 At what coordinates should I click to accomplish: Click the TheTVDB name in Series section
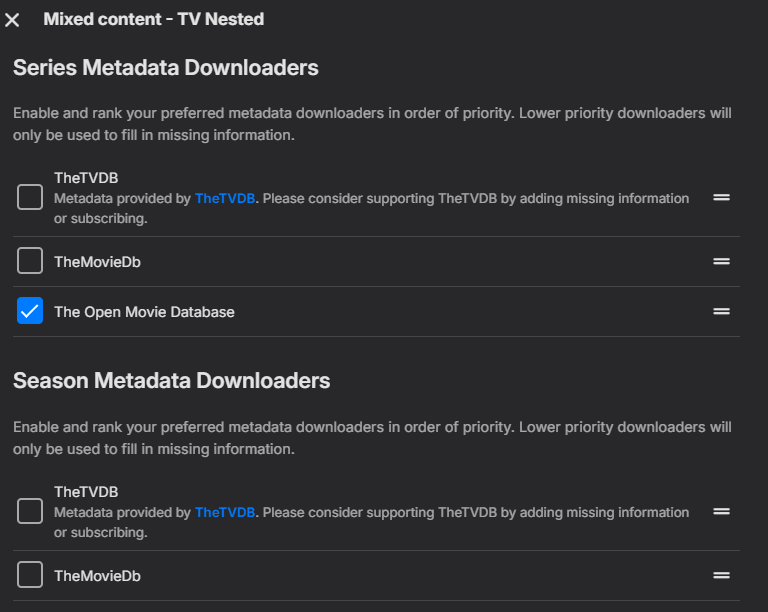[x=86, y=178]
